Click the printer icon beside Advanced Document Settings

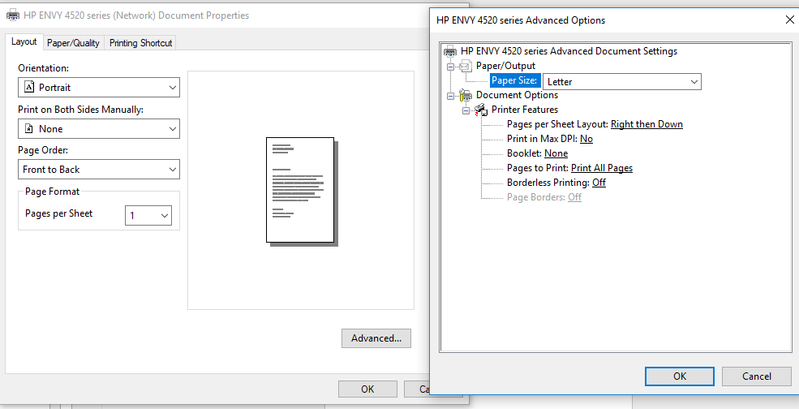point(450,51)
